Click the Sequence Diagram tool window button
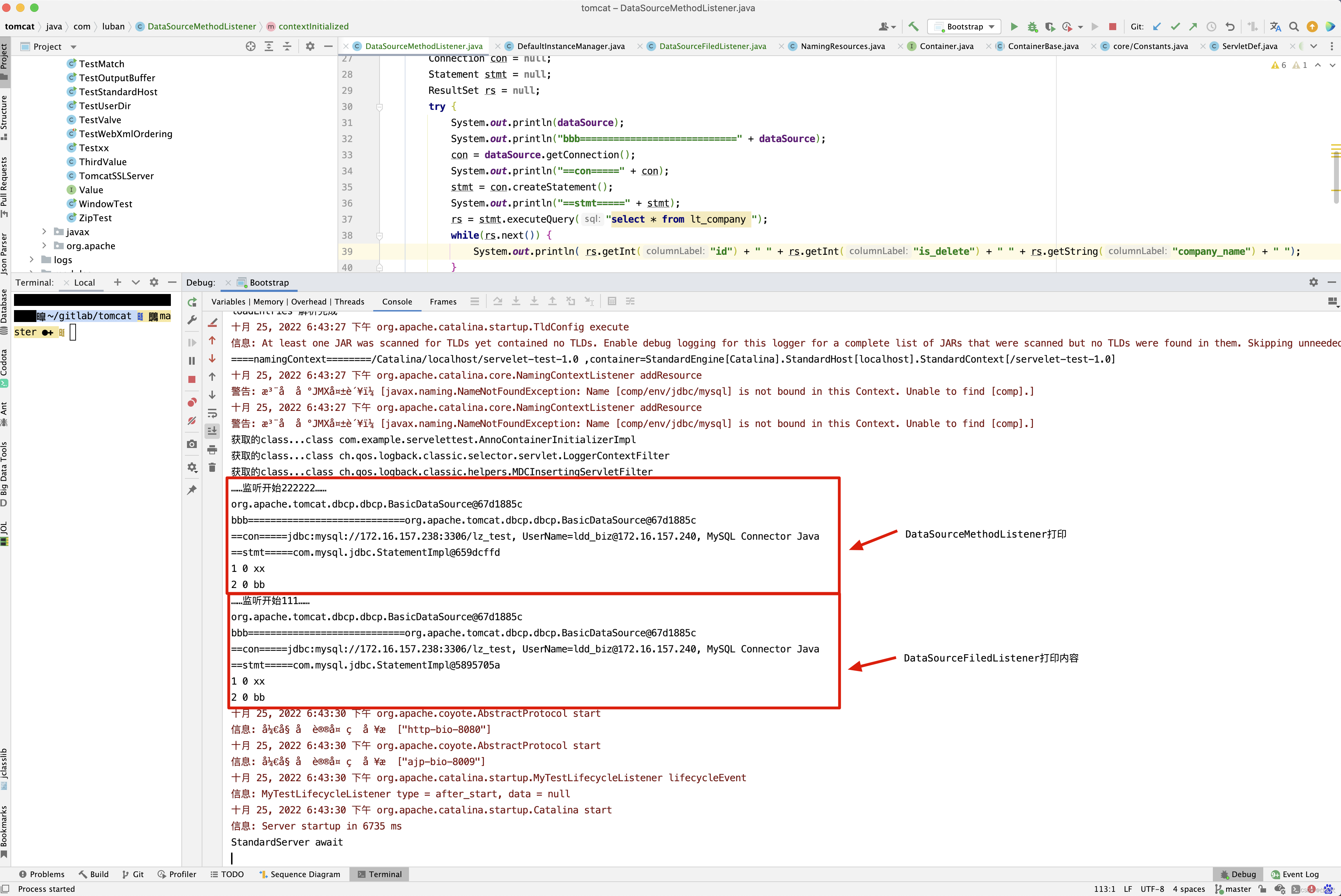Image resolution: width=1341 pixels, height=896 pixels. point(299,874)
